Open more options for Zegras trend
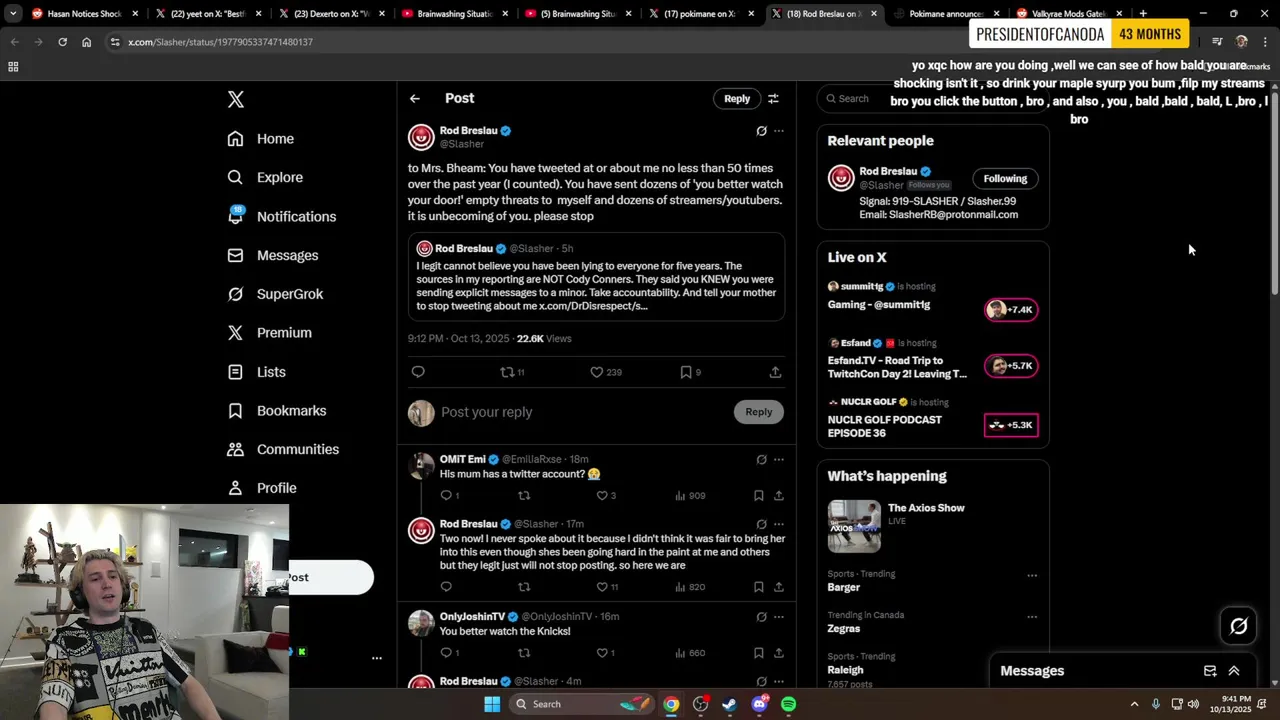 [1032, 616]
